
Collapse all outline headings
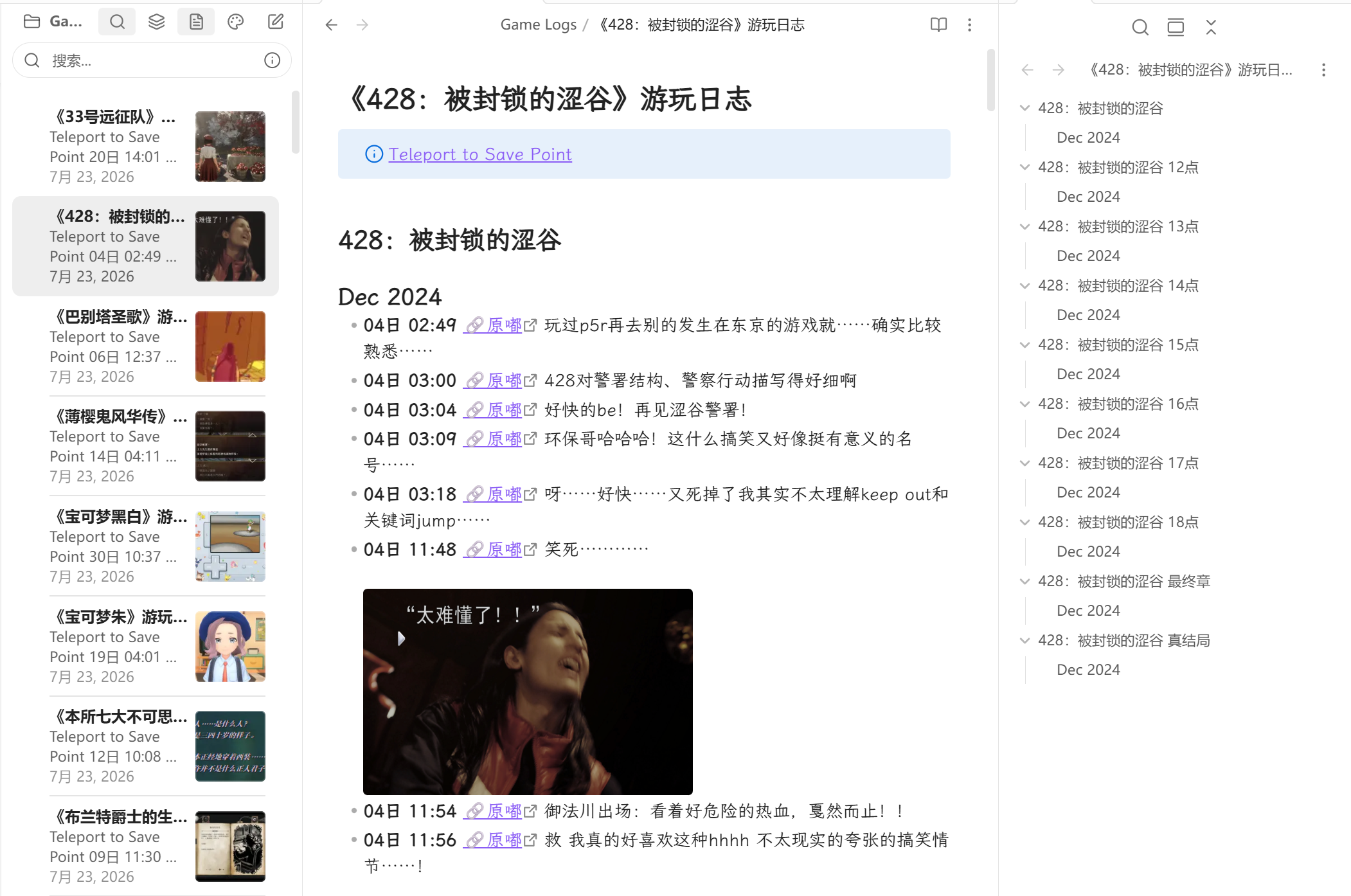click(x=1211, y=27)
